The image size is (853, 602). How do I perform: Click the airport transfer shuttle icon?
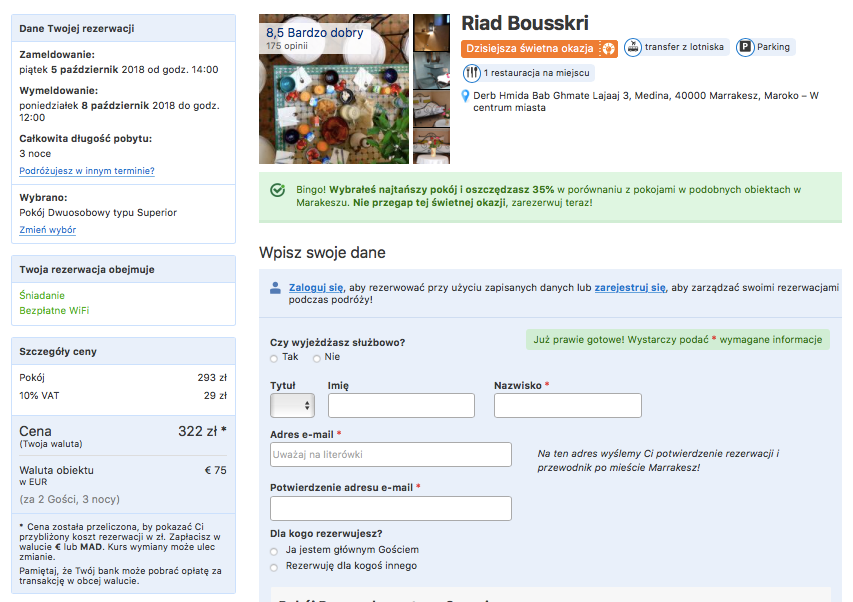tap(634, 47)
